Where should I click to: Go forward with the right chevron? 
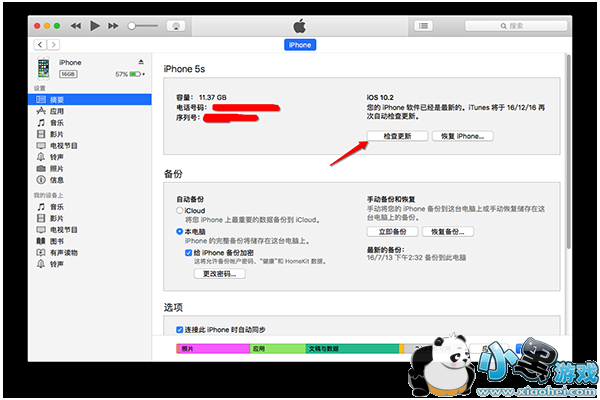point(53,45)
